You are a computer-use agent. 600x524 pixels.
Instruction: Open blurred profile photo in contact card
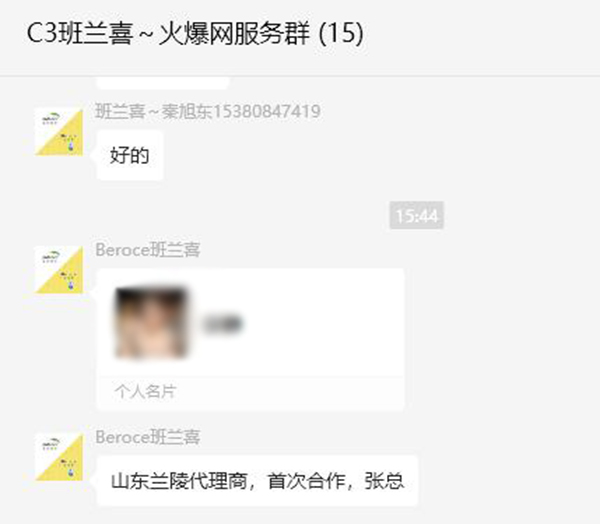click(x=152, y=323)
